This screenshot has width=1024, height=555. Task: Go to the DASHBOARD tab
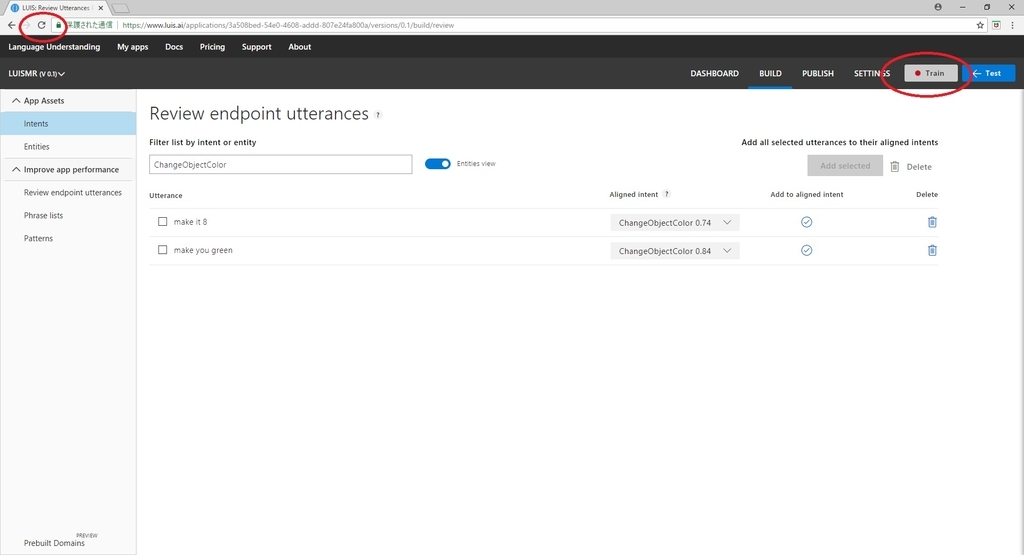714,73
